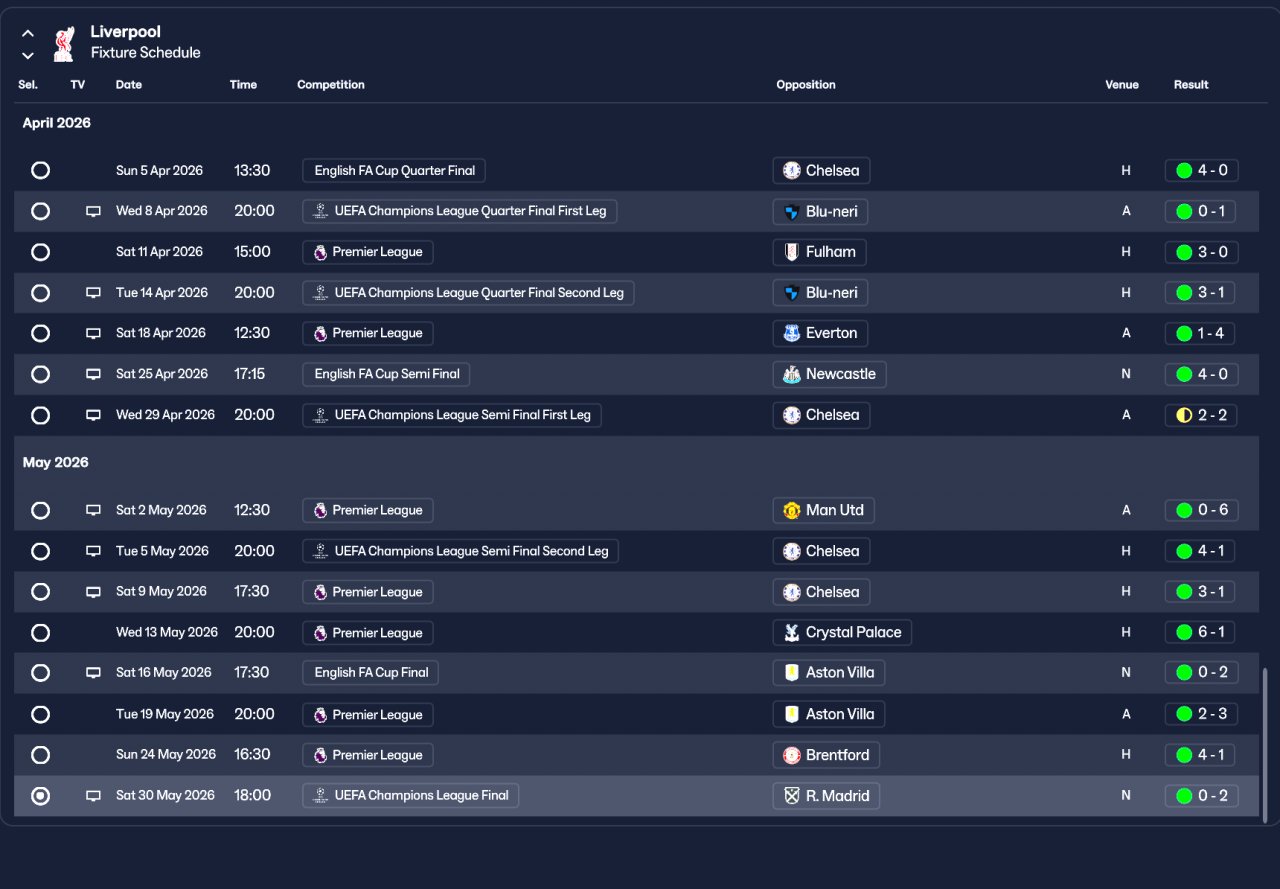The image size is (1280, 889).
Task: Select the radio button on the Brentford row
Action: [x=40, y=755]
